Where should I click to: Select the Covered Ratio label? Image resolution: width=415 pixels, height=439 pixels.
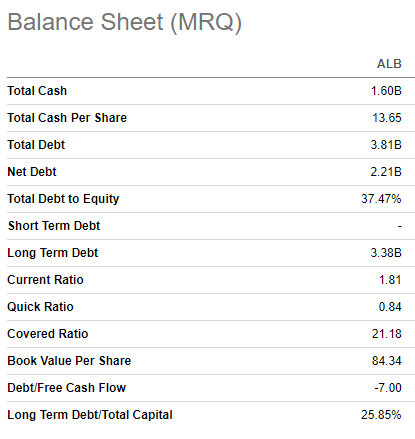pyautogui.click(x=48, y=334)
